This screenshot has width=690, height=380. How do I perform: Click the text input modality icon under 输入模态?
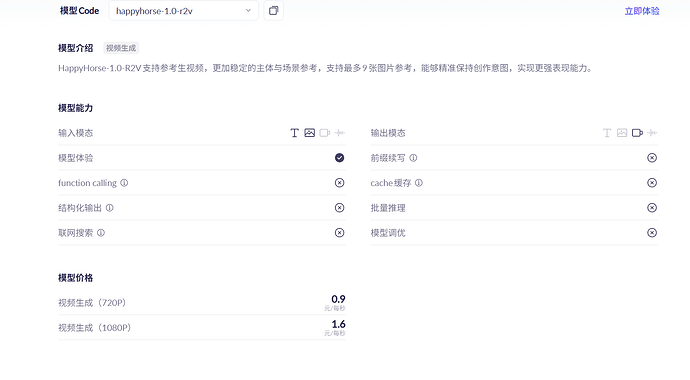[x=294, y=133]
